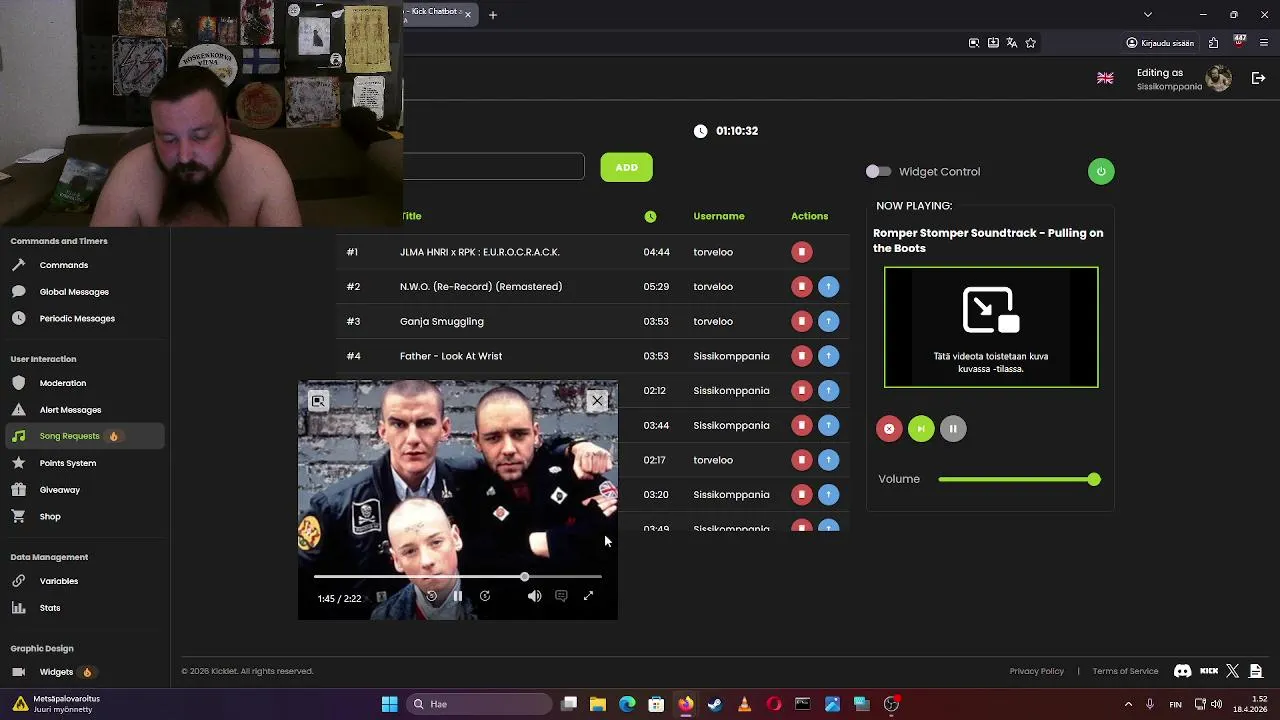Stop the now playing song with red X button
This screenshot has height=720, width=1280.
(889, 429)
